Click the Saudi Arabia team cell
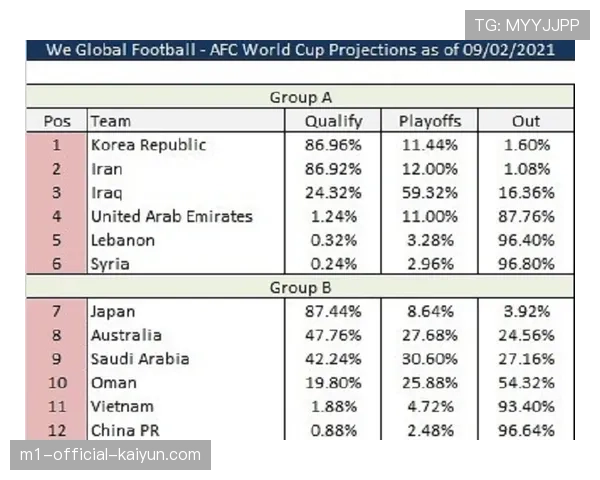This screenshot has height=480, width=600. (140, 359)
